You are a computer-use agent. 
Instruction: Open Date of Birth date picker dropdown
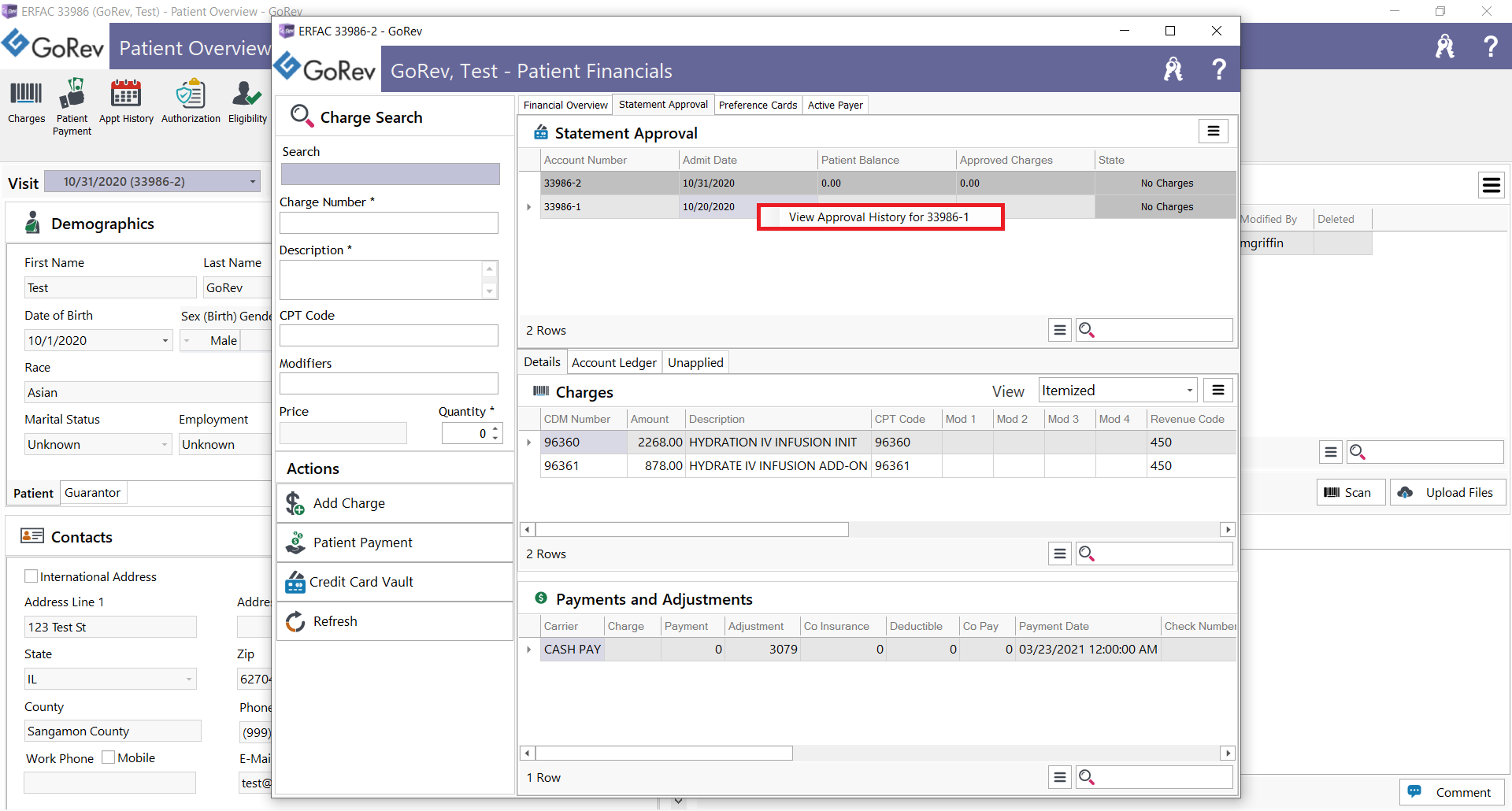coord(165,341)
